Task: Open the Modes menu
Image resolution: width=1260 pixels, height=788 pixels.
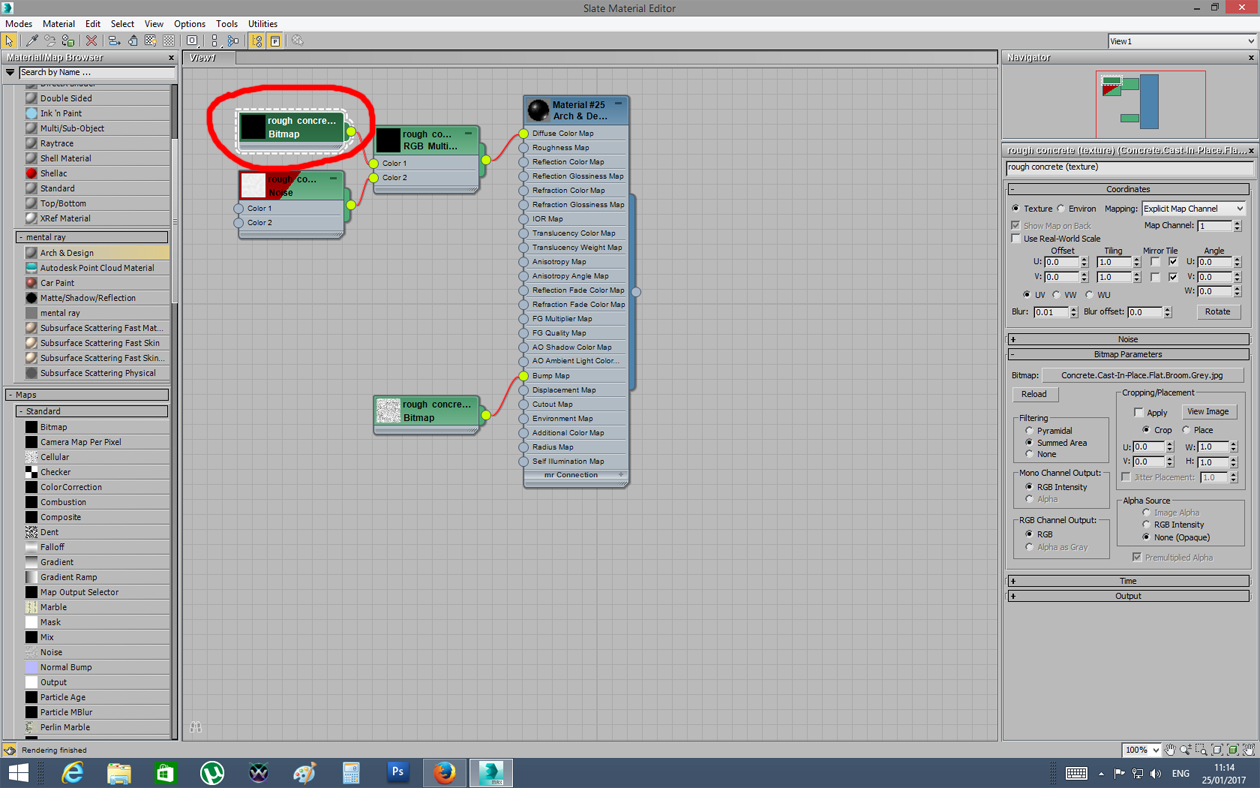Action: (18, 24)
